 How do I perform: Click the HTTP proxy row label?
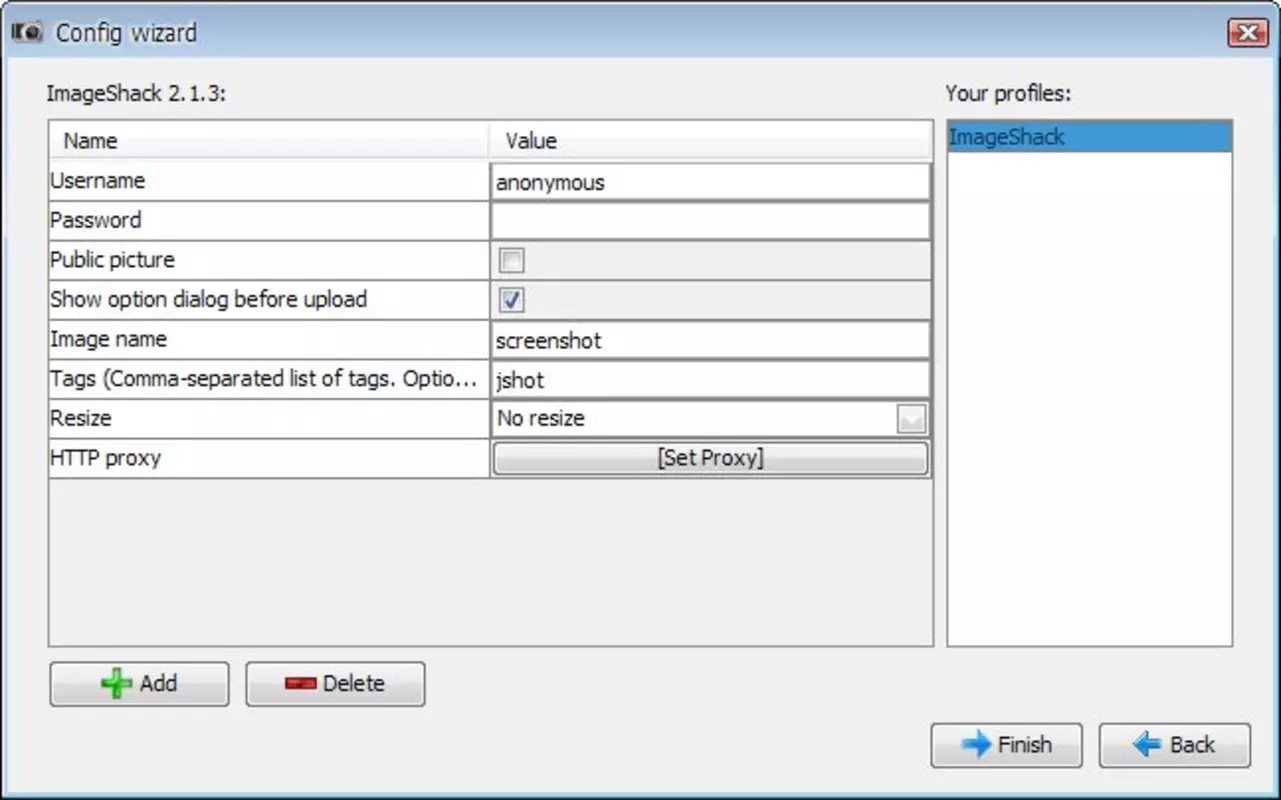(105, 458)
